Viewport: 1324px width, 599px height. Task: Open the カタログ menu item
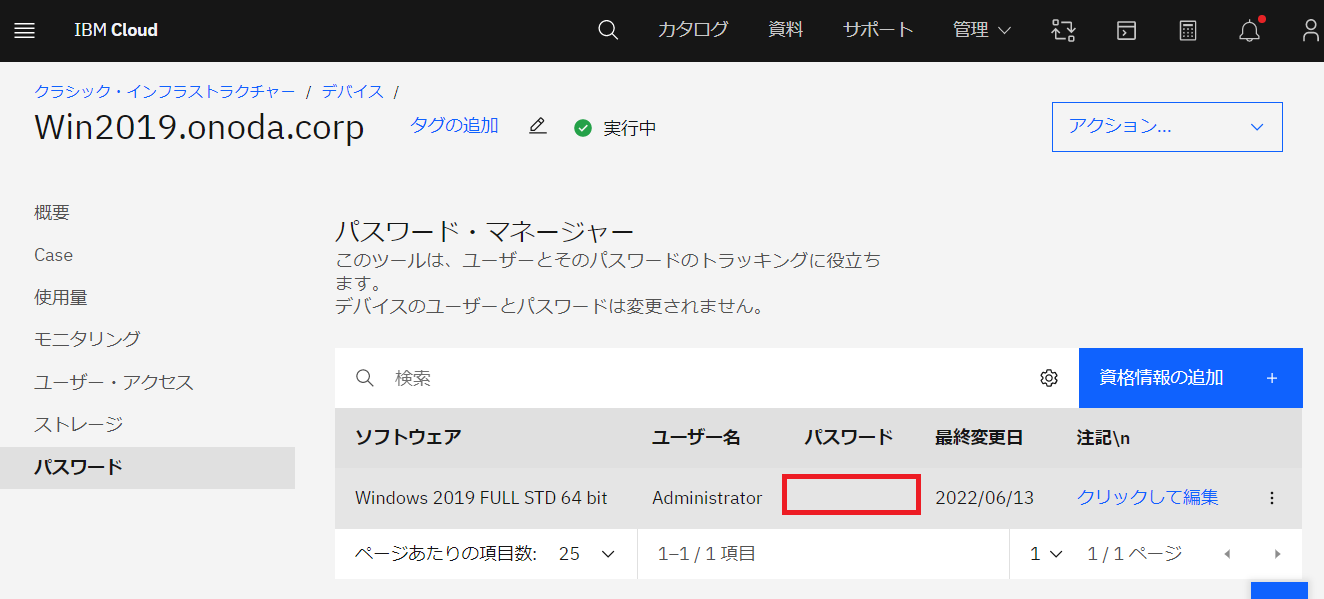[x=693, y=30]
